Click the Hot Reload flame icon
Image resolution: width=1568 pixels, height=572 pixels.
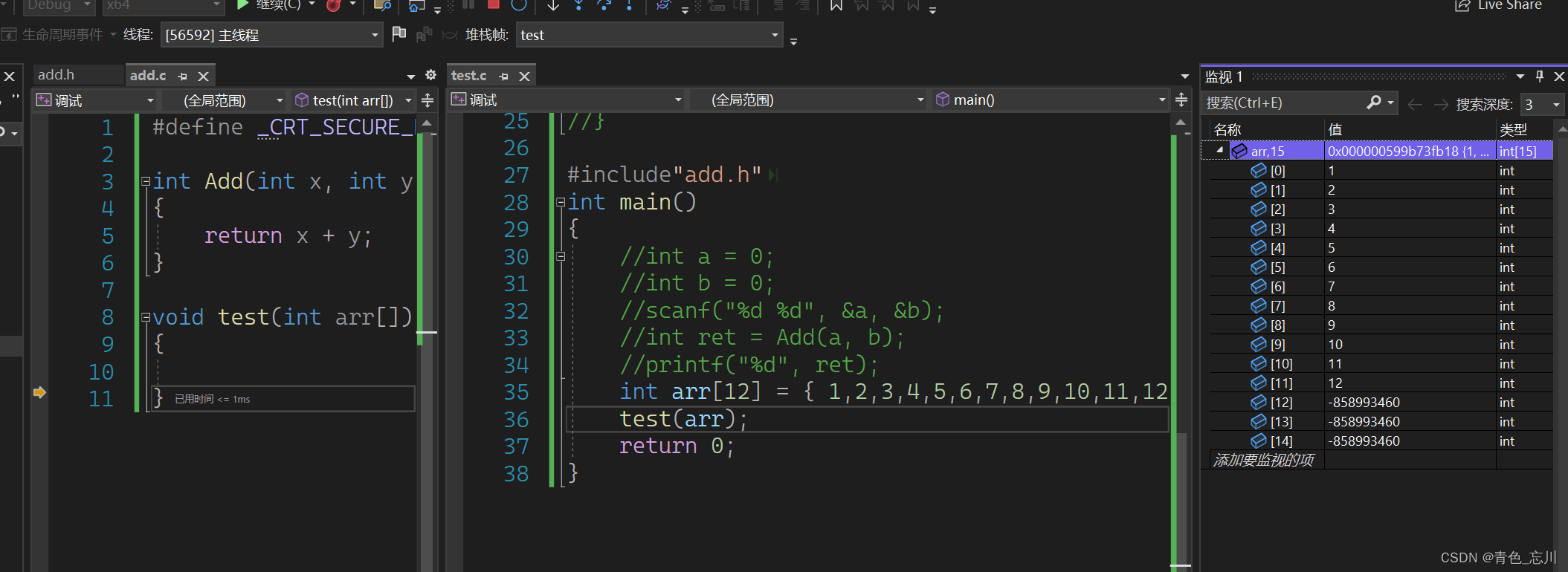334,6
